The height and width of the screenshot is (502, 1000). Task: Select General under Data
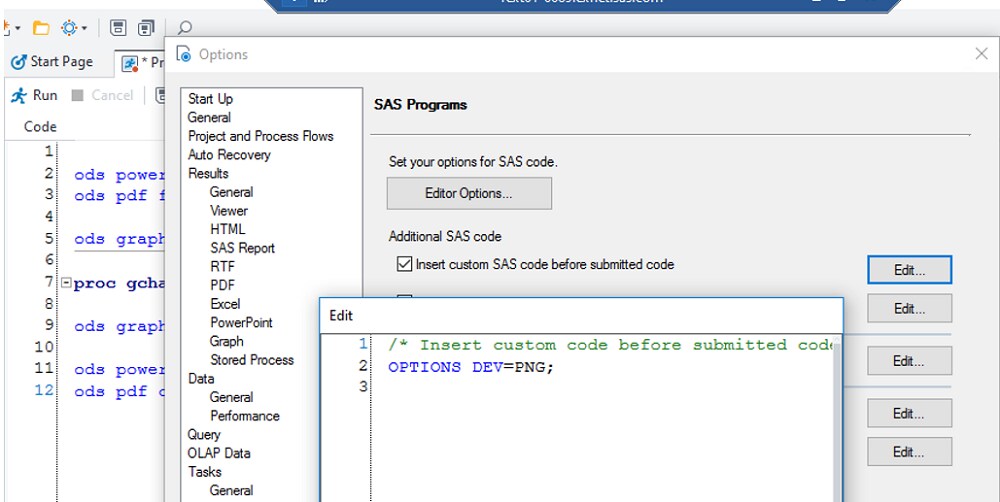click(x=231, y=397)
